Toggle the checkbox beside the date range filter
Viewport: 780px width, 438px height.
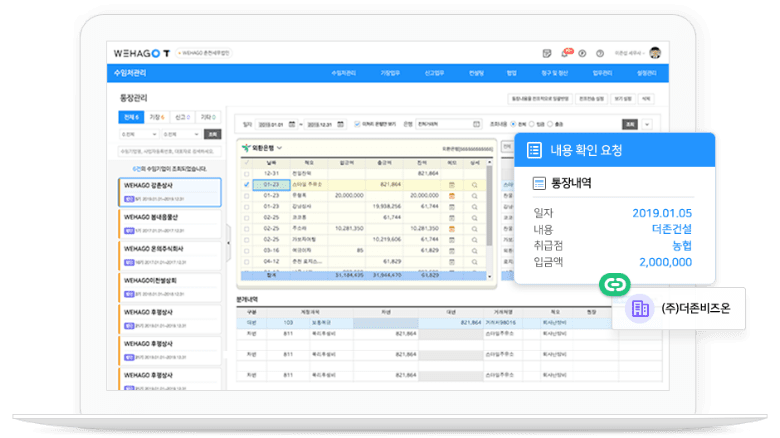357,124
